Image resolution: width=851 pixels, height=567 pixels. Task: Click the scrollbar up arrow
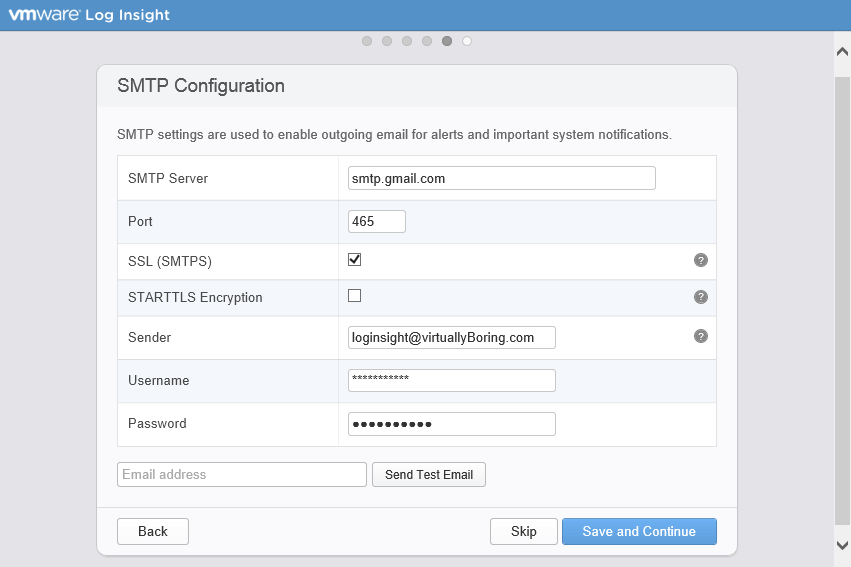point(842,52)
